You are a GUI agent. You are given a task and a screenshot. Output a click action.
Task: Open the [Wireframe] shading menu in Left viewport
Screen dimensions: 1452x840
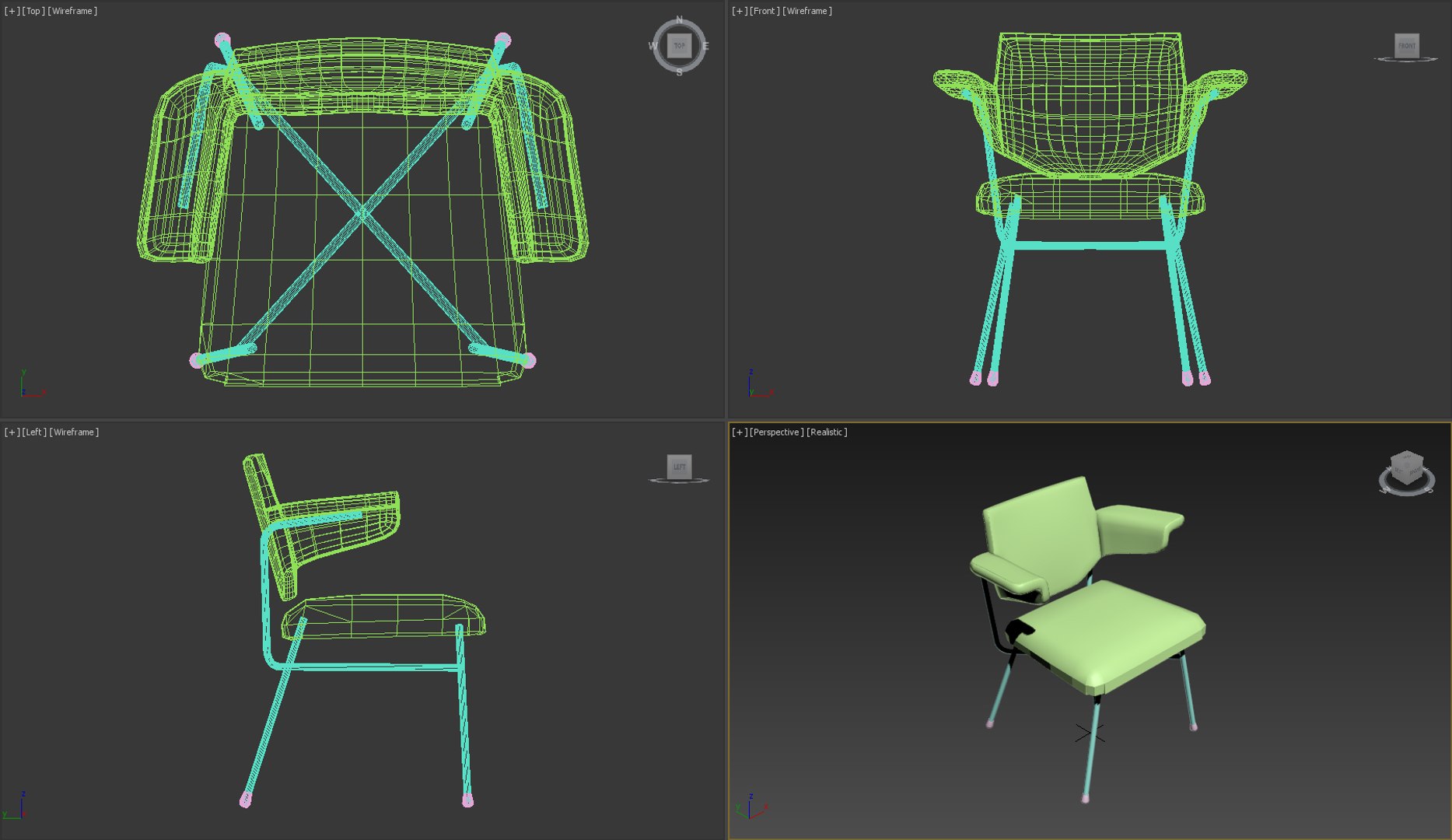(x=74, y=432)
